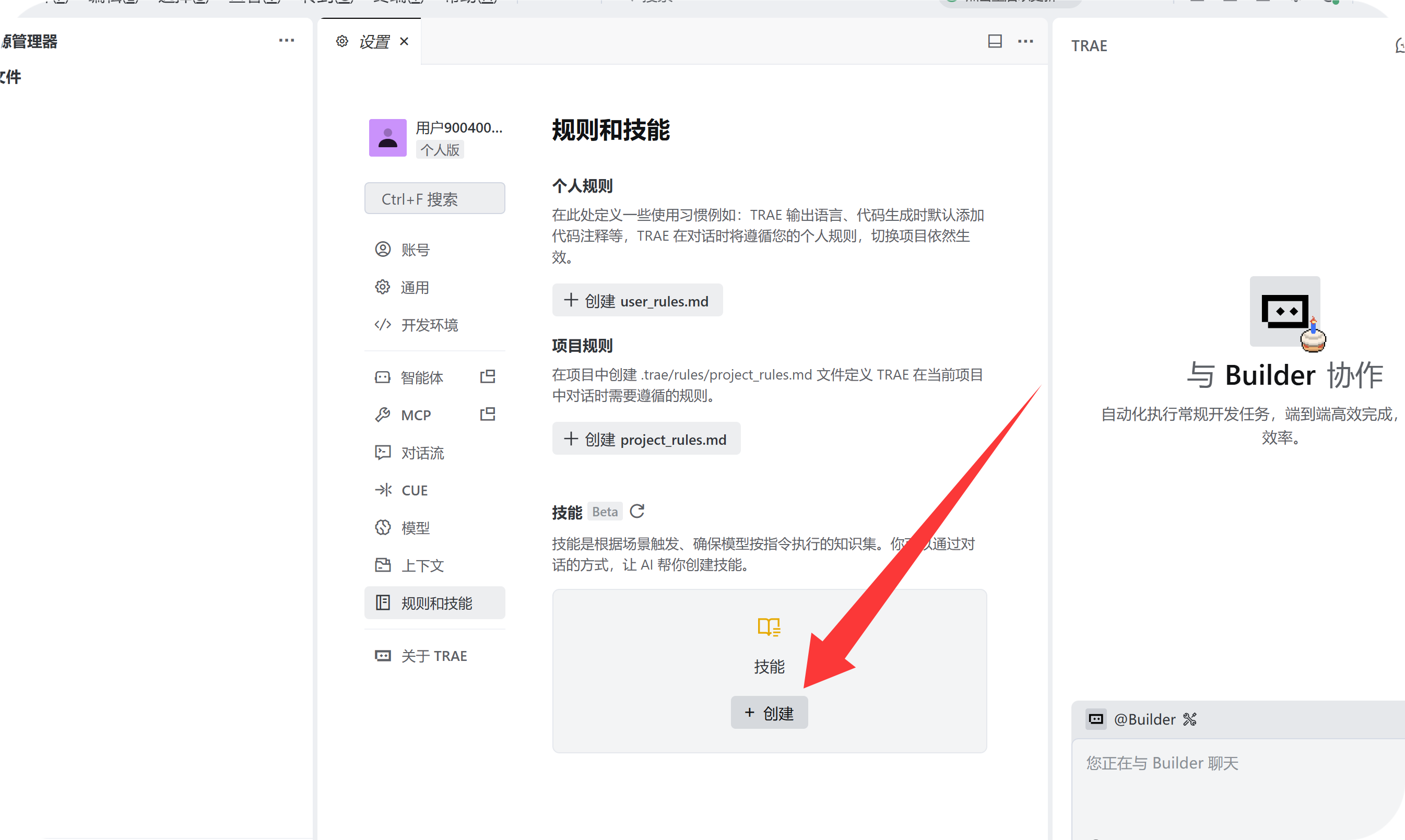Click the refresh icon beside 技能 Beta
Image resolution: width=1405 pixels, height=840 pixels.
coord(637,512)
